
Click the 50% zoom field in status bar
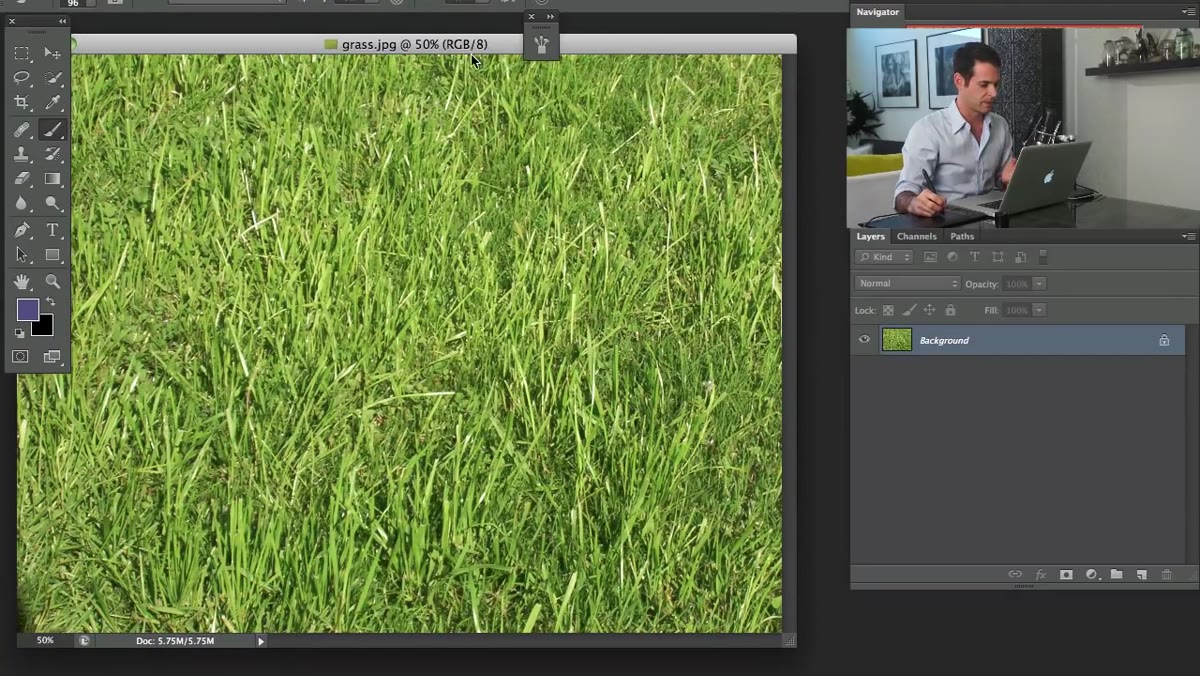click(x=45, y=641)
